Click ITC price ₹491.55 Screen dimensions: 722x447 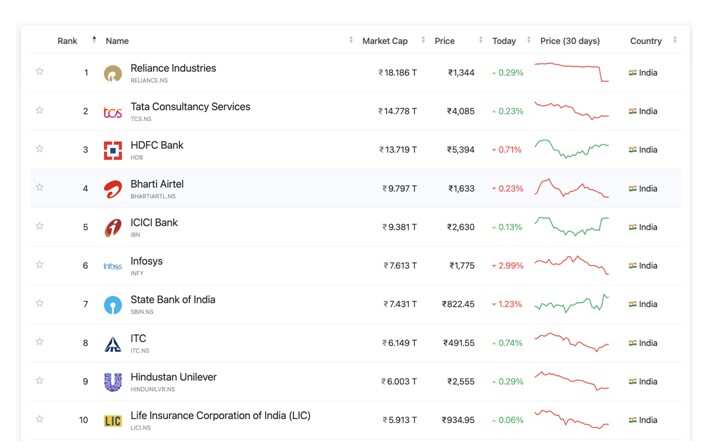[459, 343]
